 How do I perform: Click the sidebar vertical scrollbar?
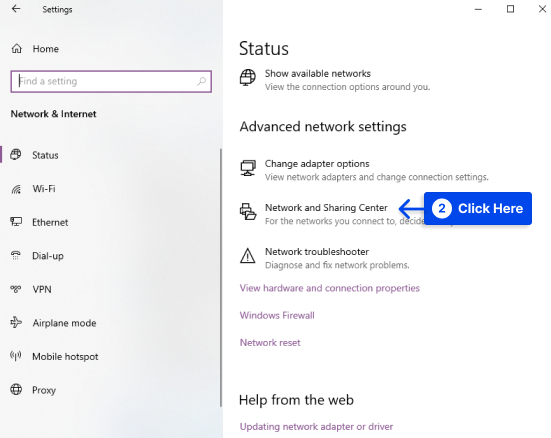tap(221, 278)
